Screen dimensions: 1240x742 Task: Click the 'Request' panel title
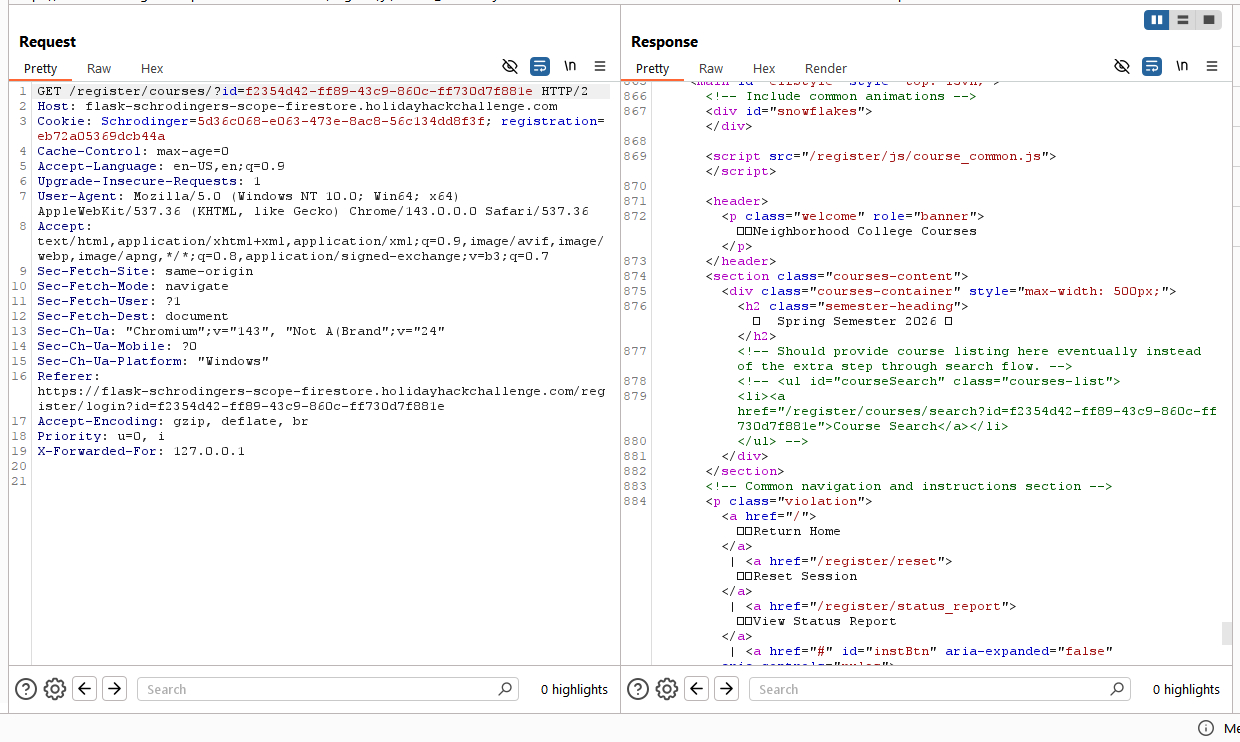tap(47, 42)
